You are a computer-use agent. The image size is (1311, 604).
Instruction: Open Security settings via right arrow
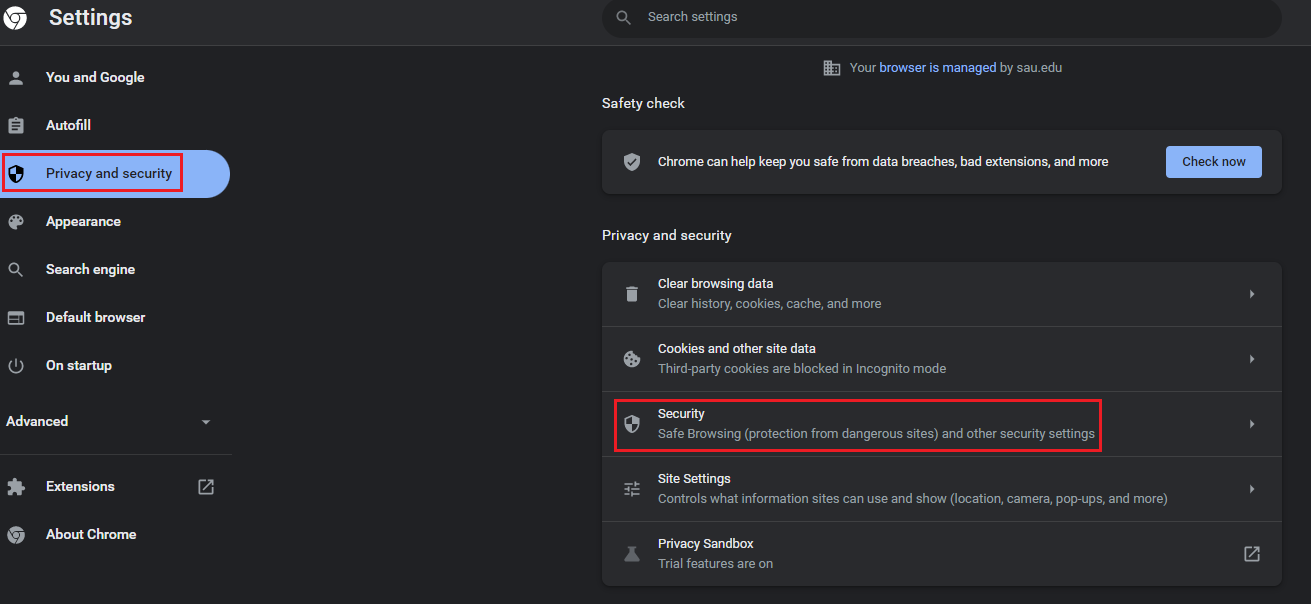[1252, 424]
